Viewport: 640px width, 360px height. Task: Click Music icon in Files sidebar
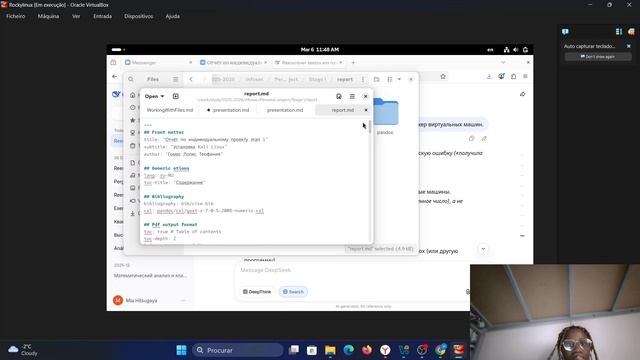coord(133,175)
